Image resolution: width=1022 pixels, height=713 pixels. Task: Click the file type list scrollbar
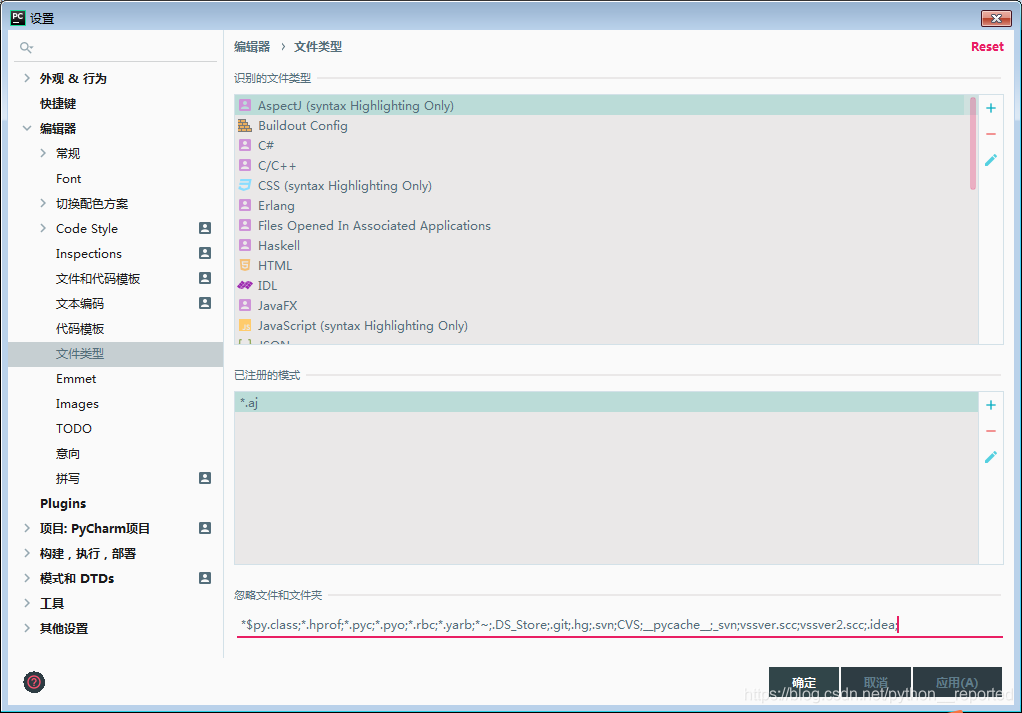pyautogui.click(x=972, y=143)
